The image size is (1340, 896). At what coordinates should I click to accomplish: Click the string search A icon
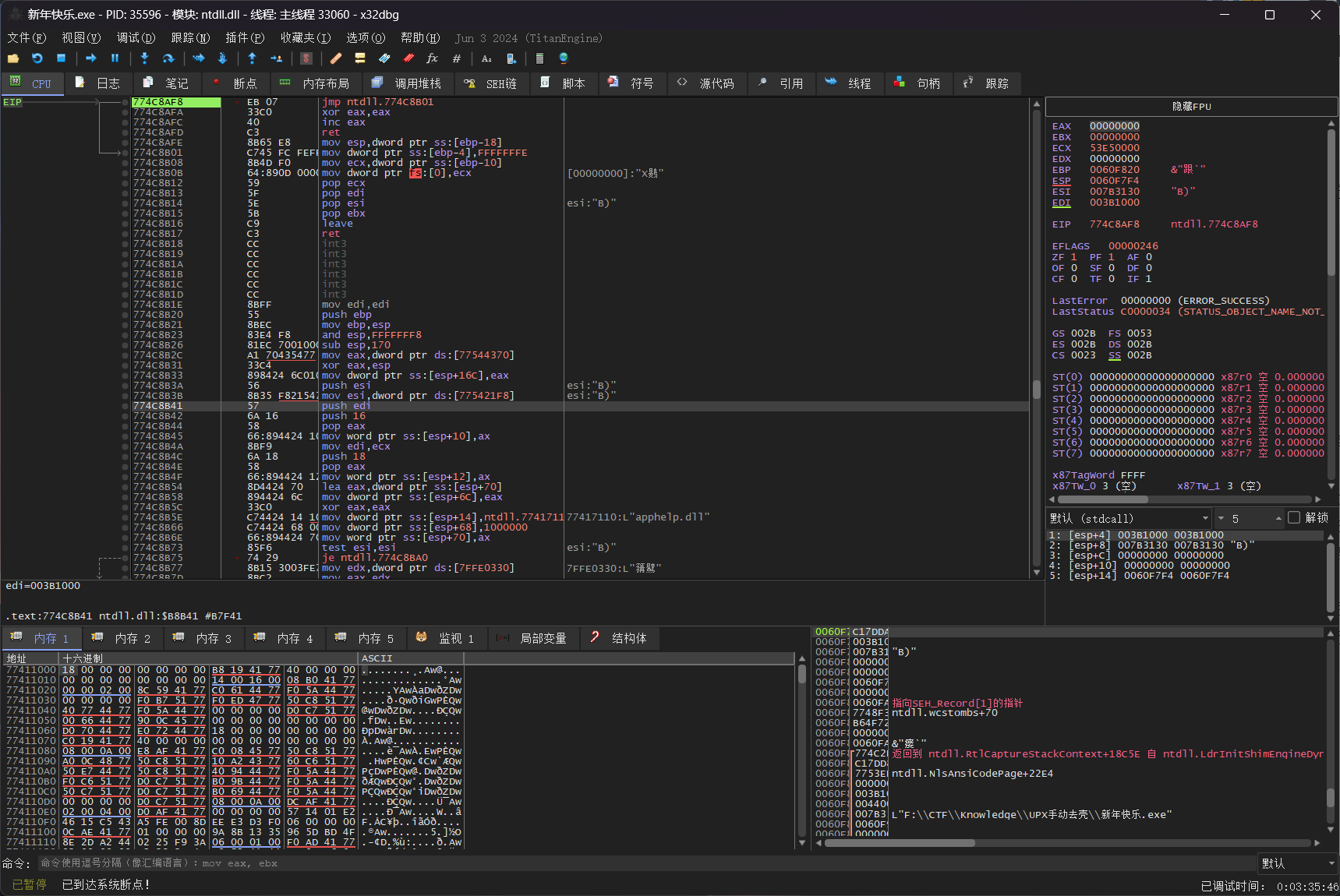486,58
